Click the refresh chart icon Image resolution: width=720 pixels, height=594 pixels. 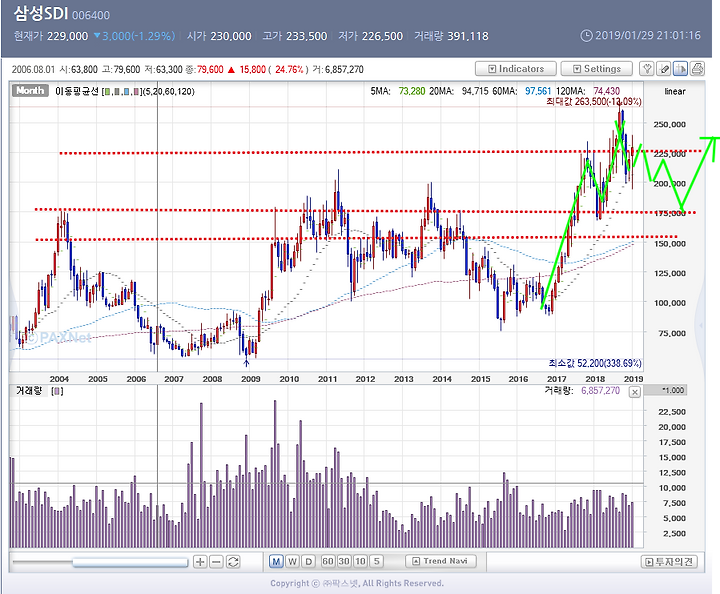233,562
